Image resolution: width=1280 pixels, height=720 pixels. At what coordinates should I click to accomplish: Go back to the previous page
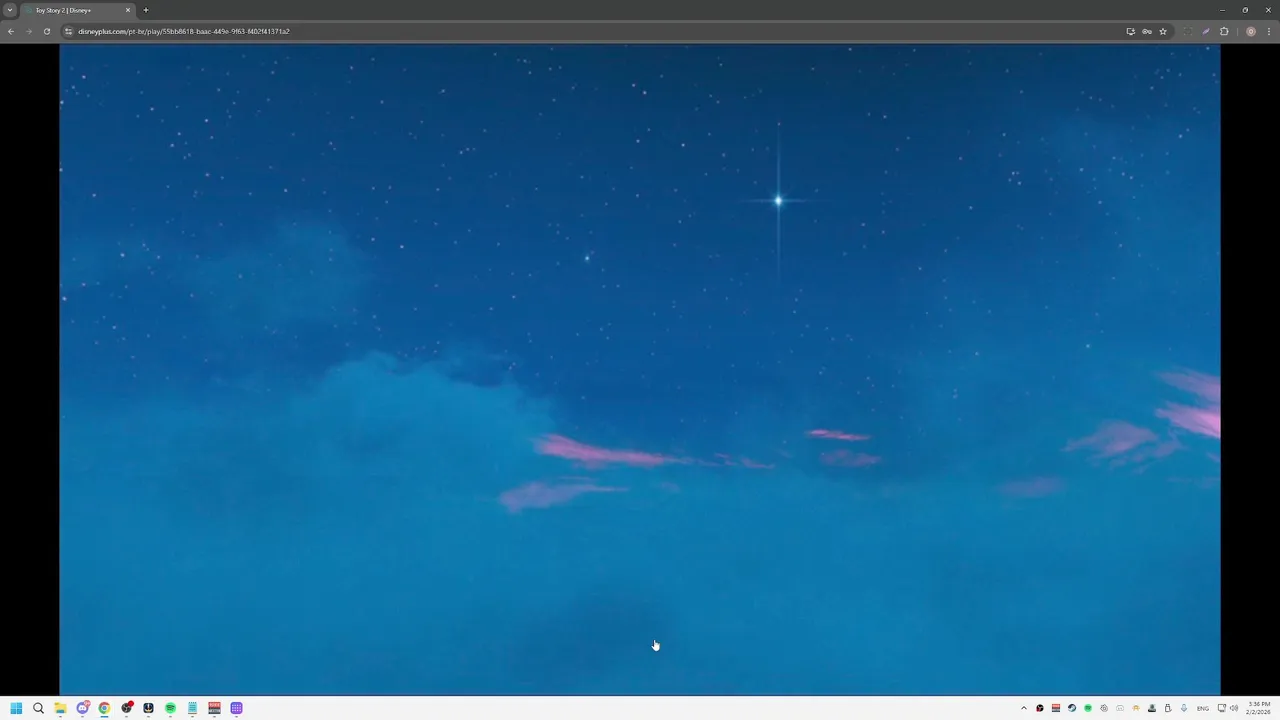[x=11, y=31]
